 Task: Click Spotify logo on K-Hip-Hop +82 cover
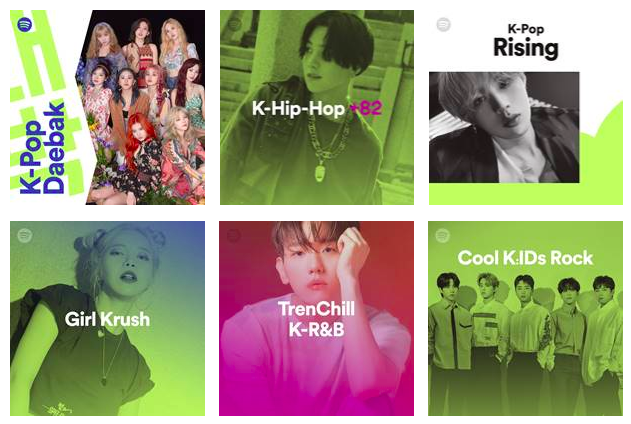234,25
